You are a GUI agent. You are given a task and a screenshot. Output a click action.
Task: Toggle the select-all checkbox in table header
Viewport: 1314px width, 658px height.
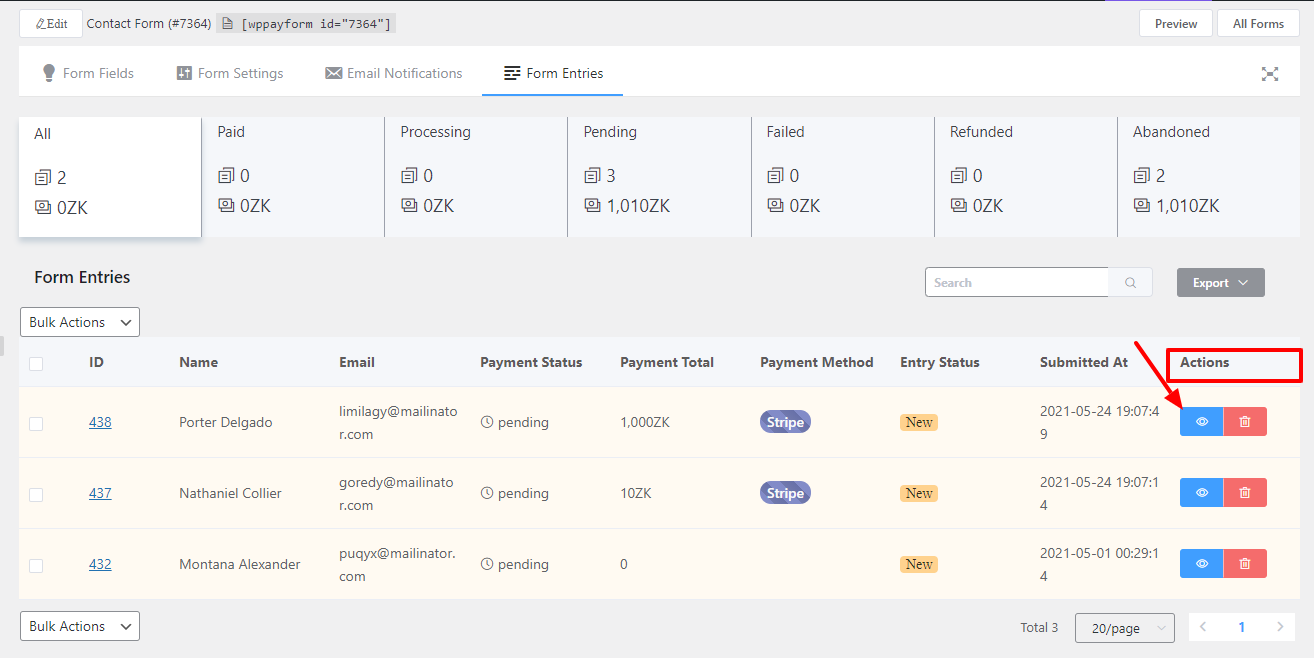click(x=36, y=363)
